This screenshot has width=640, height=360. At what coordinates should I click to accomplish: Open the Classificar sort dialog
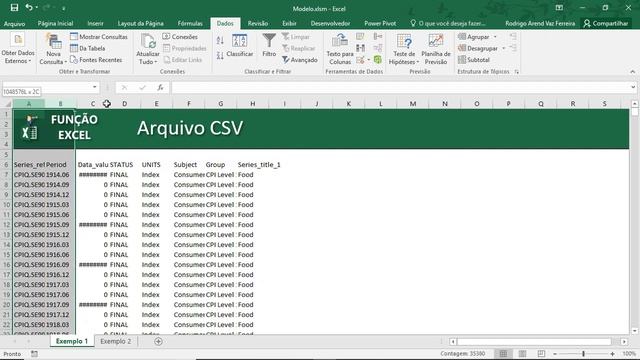[x=240, y=45]
